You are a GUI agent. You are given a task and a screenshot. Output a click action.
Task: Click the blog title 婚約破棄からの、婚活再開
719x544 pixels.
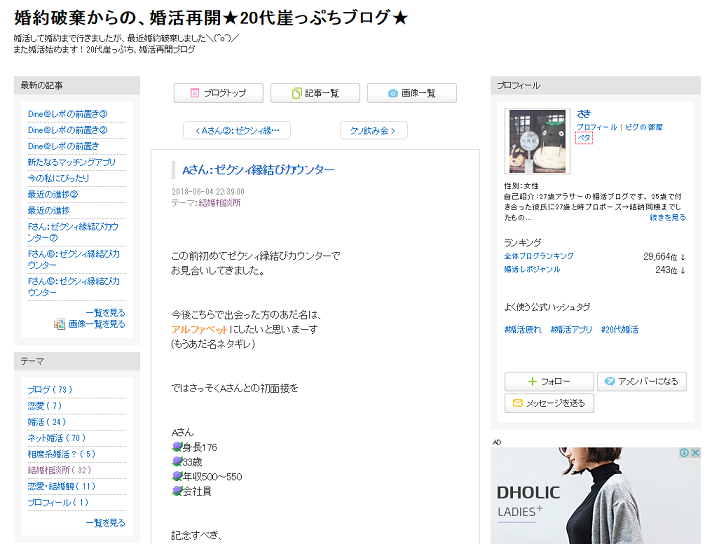coord(211,18)
